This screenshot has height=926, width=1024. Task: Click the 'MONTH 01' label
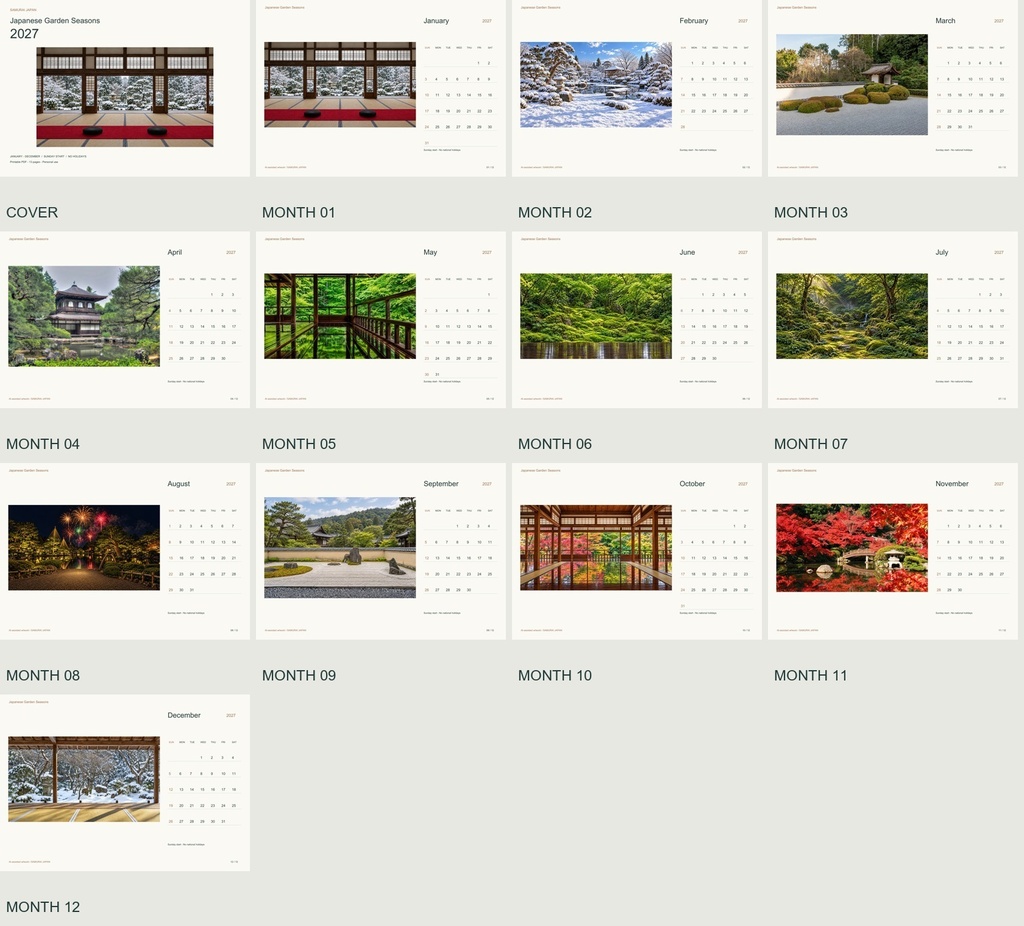click(x=298, y=212)
